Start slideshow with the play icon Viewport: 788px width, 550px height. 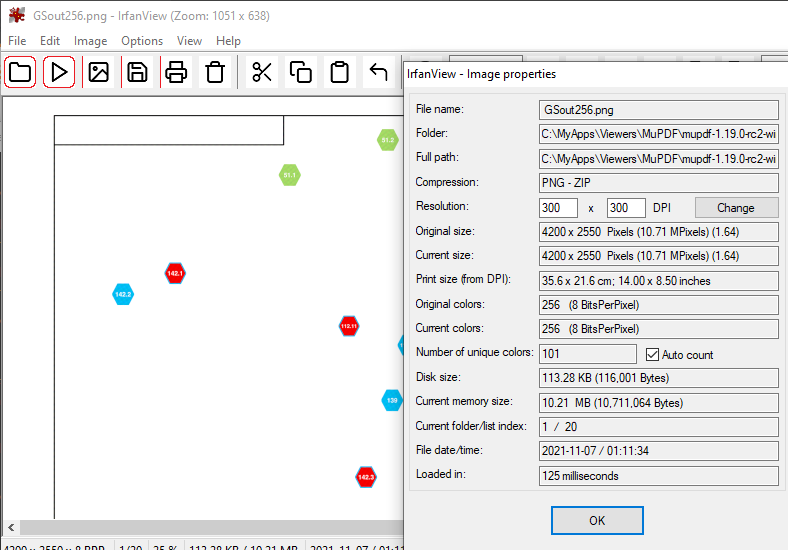tap(59, 72)
